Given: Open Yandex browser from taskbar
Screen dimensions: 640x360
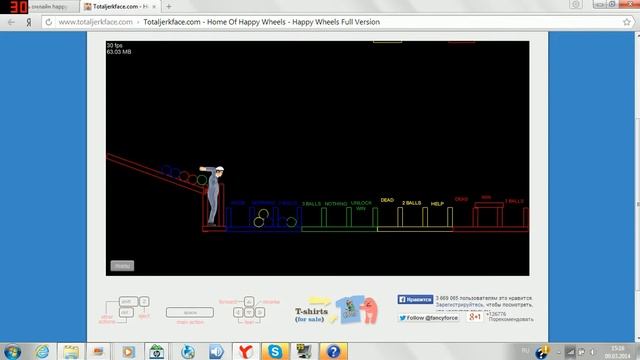Looking at the screenshot, I should coord(245,352).
